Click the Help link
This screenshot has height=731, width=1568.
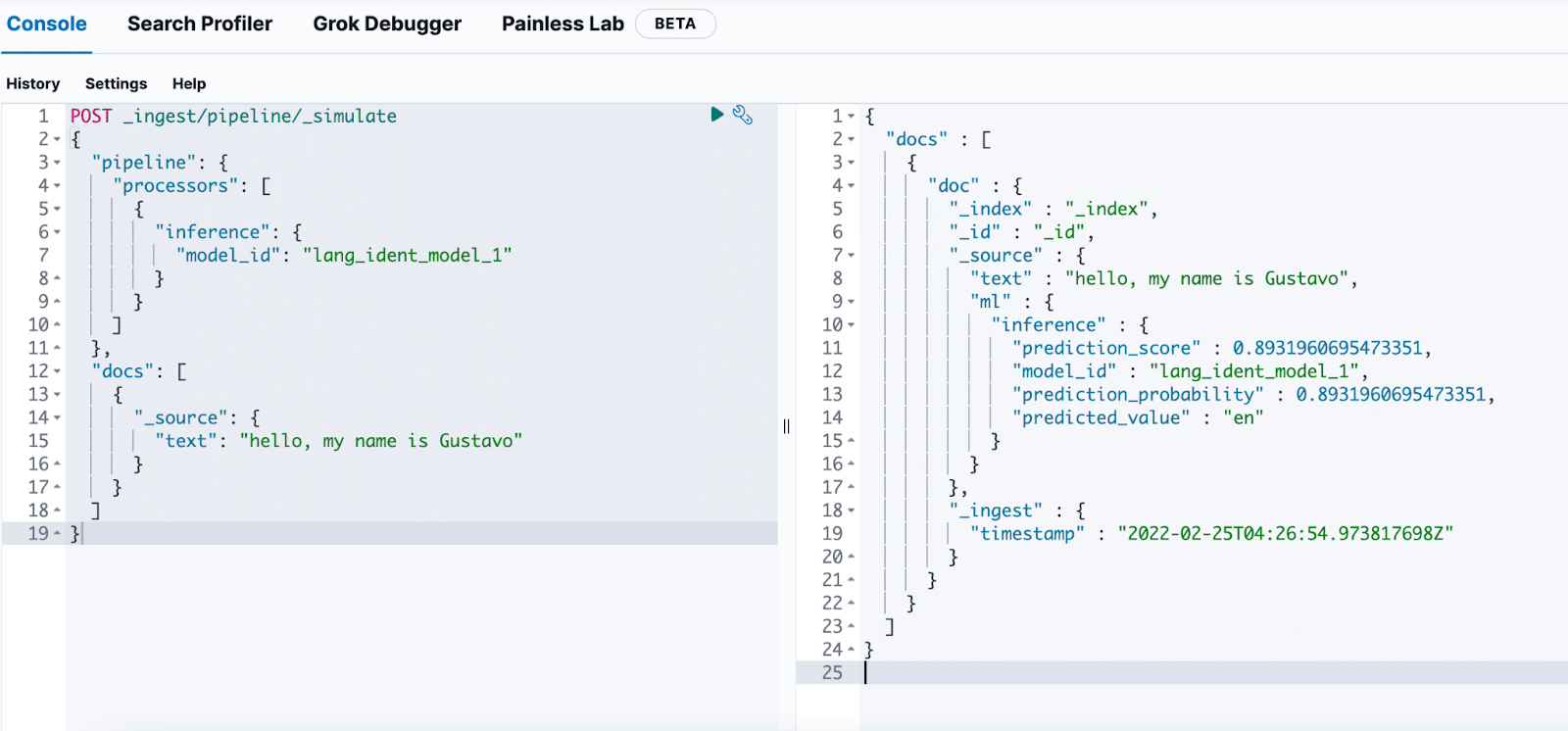point(189,83)
